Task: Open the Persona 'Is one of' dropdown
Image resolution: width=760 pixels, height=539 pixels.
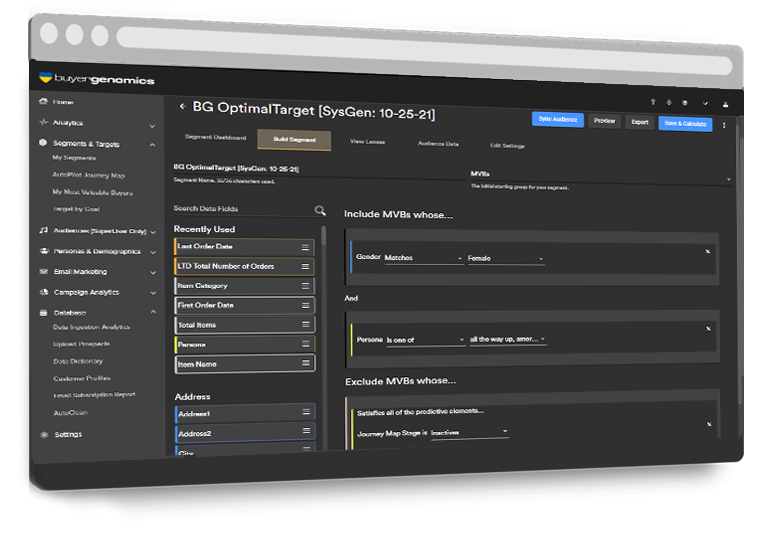Action: point(426,340)
